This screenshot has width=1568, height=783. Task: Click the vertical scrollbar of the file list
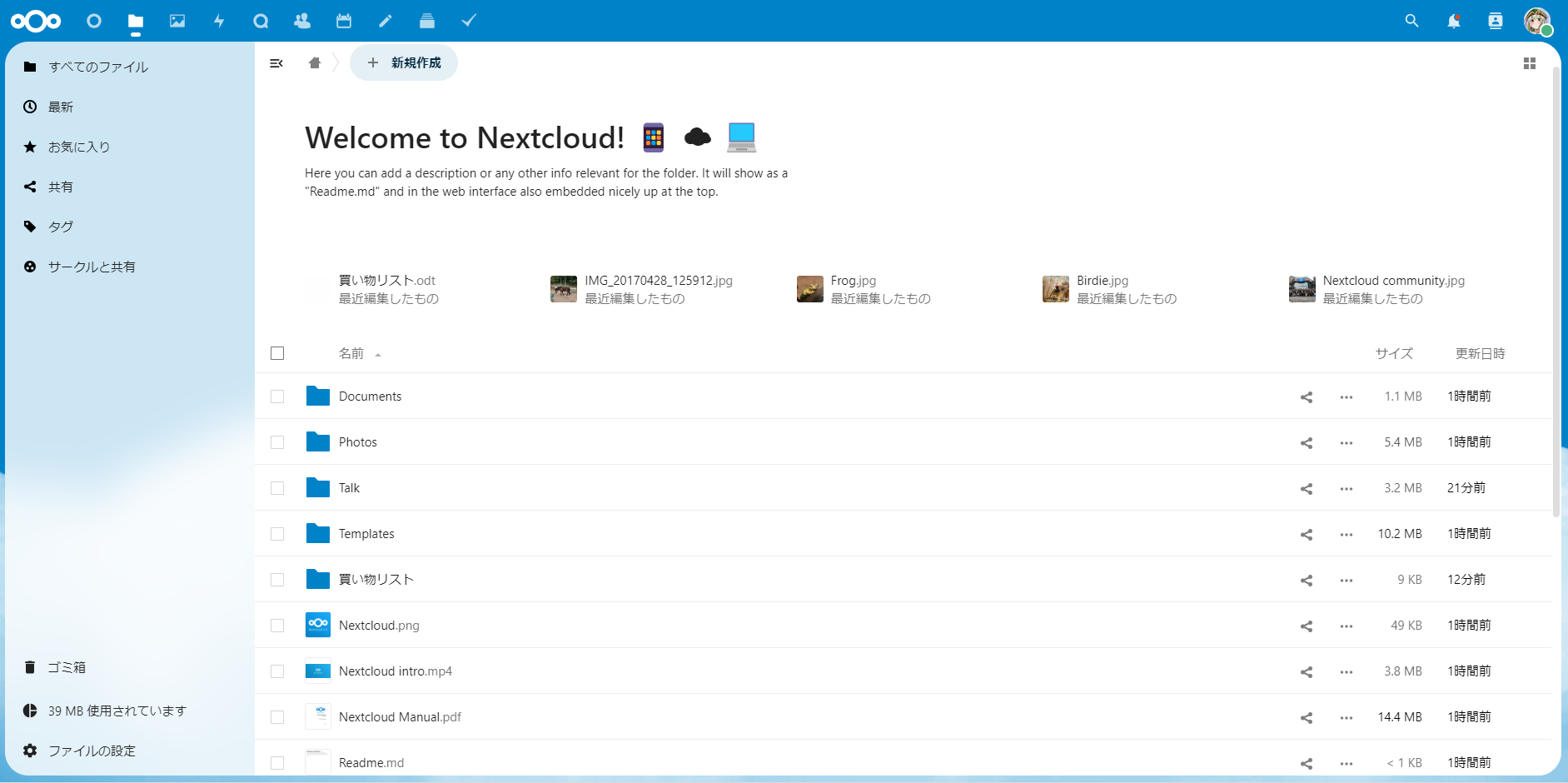(x=1556, y=292)
